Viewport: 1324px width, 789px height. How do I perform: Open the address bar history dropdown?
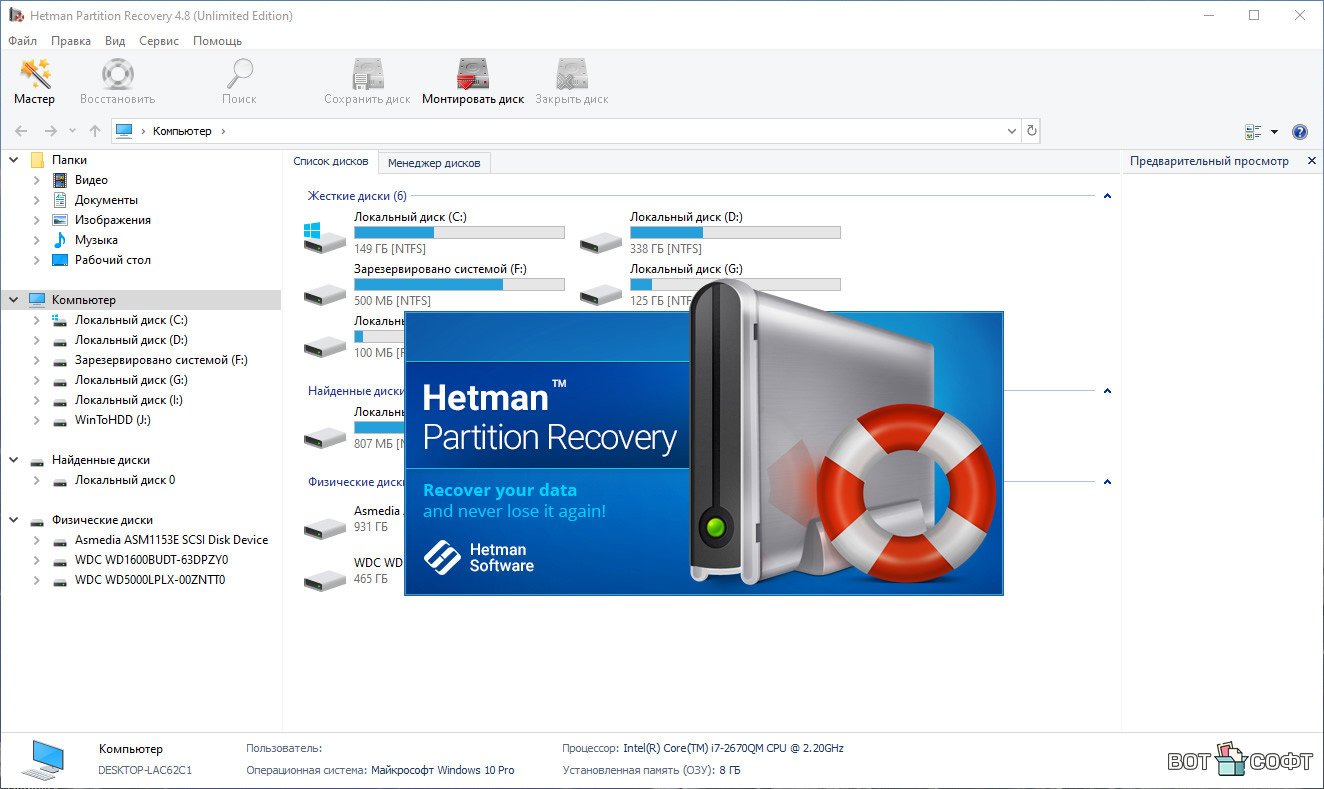[1011, 131]
